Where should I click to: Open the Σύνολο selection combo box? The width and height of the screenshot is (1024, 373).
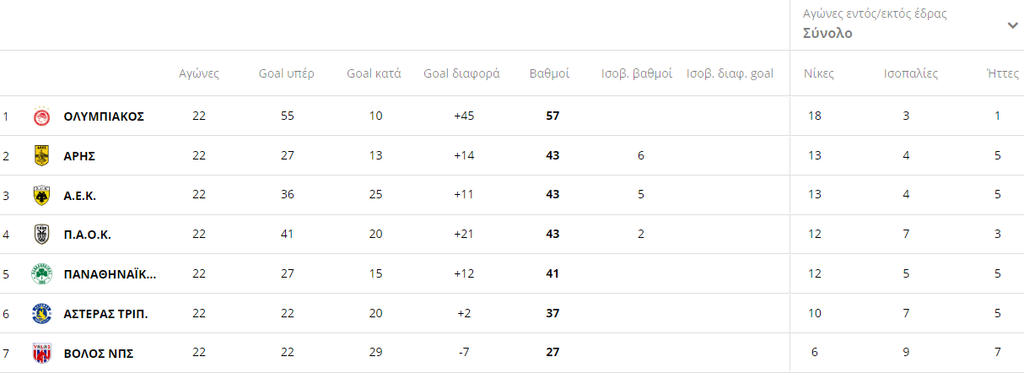[x=906, y=25]
